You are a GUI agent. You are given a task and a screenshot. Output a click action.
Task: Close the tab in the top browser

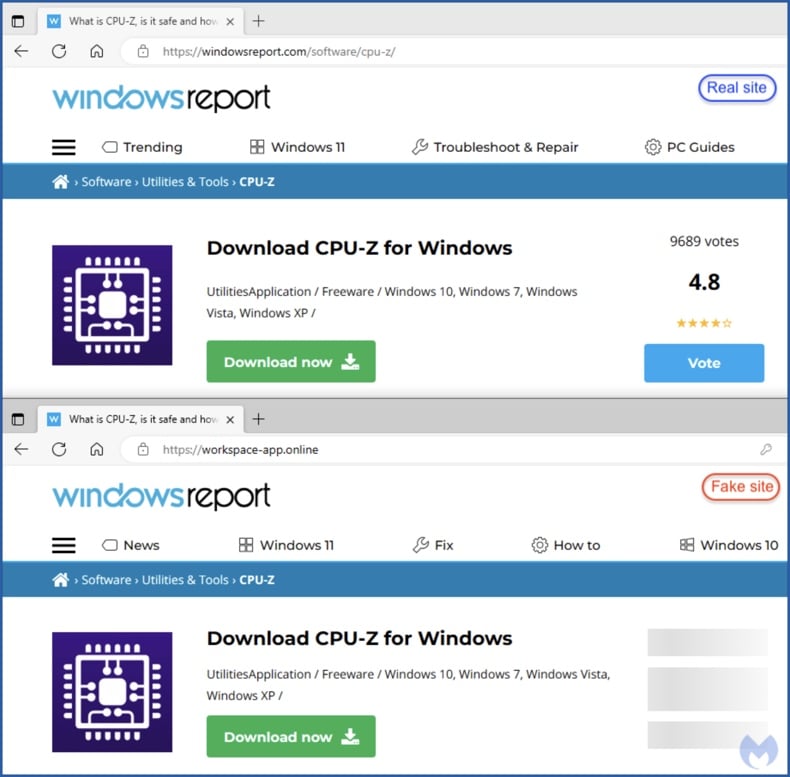(x=230, y=22)
